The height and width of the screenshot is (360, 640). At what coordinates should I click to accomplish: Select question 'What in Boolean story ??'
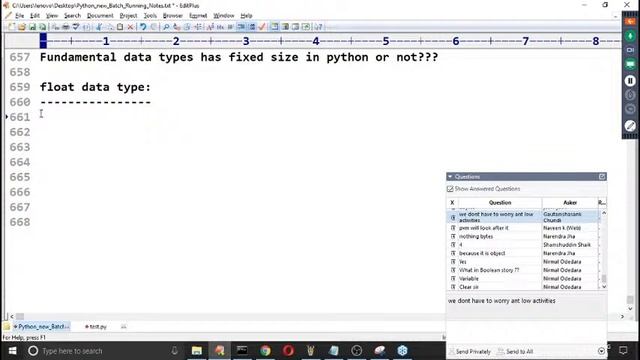click(489, 270)
